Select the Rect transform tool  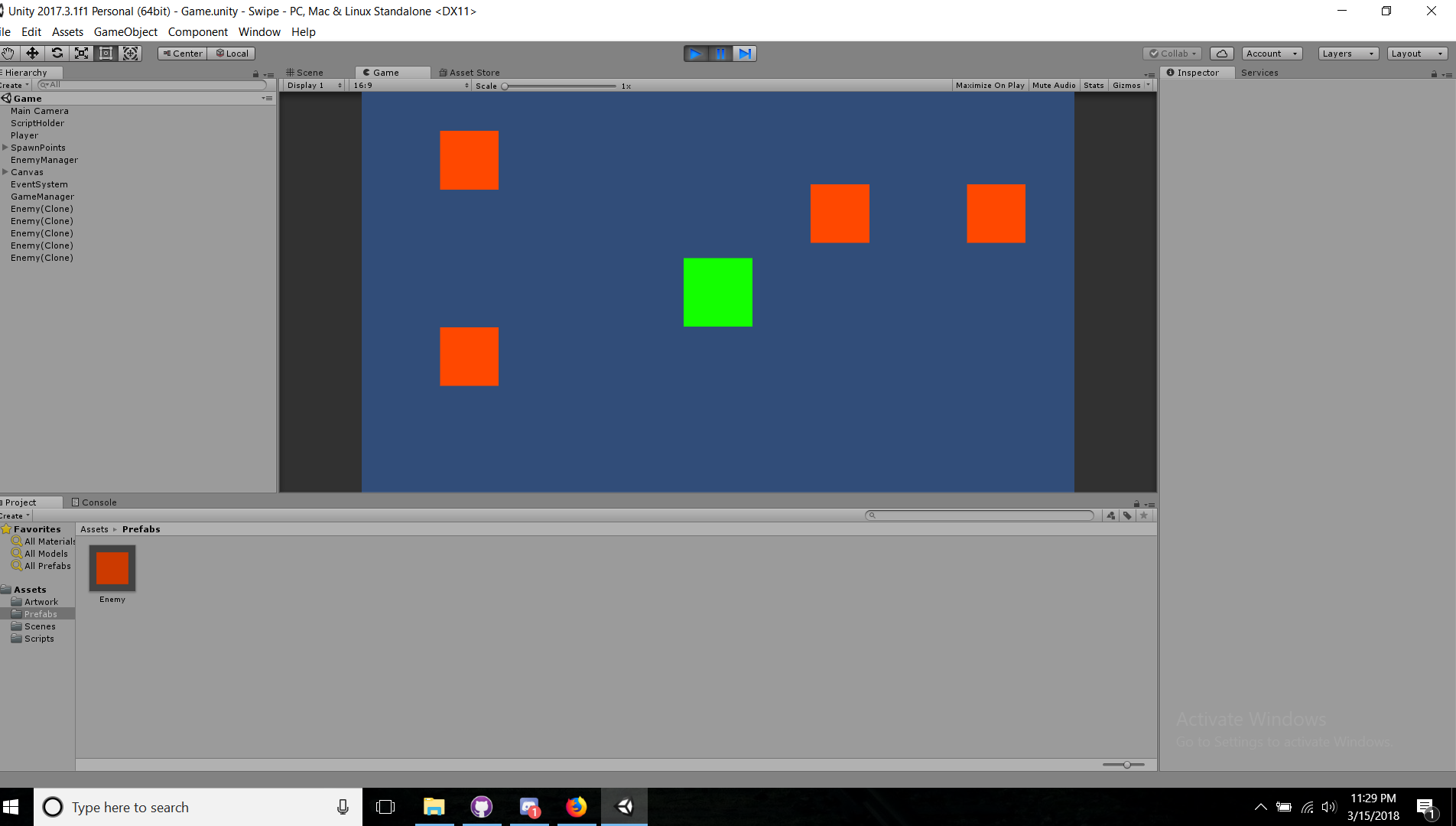point(106,53)
